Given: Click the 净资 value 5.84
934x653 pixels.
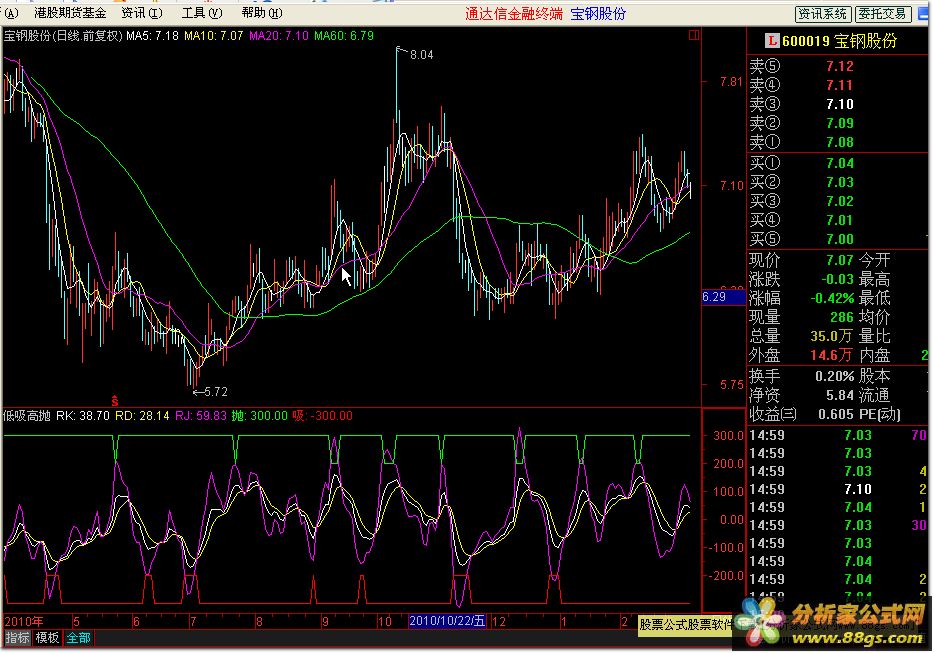Looking at the screenshot, I should [x=839, y=395].
